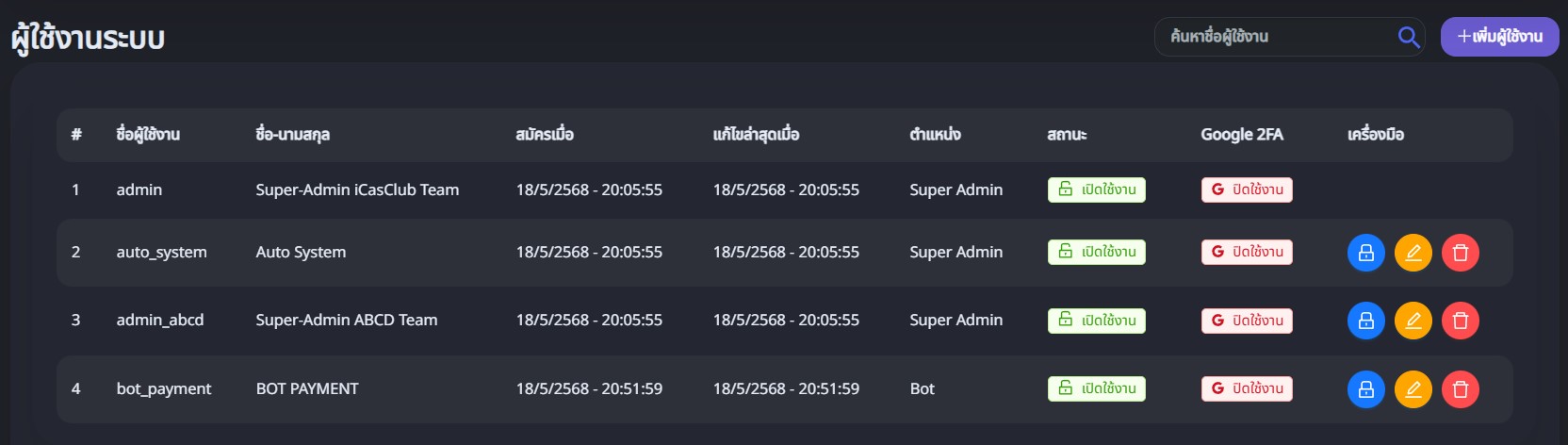Screen dimensions: 1568x445
Task: Click the search magnifier icon
Action: coord(1409,37)
